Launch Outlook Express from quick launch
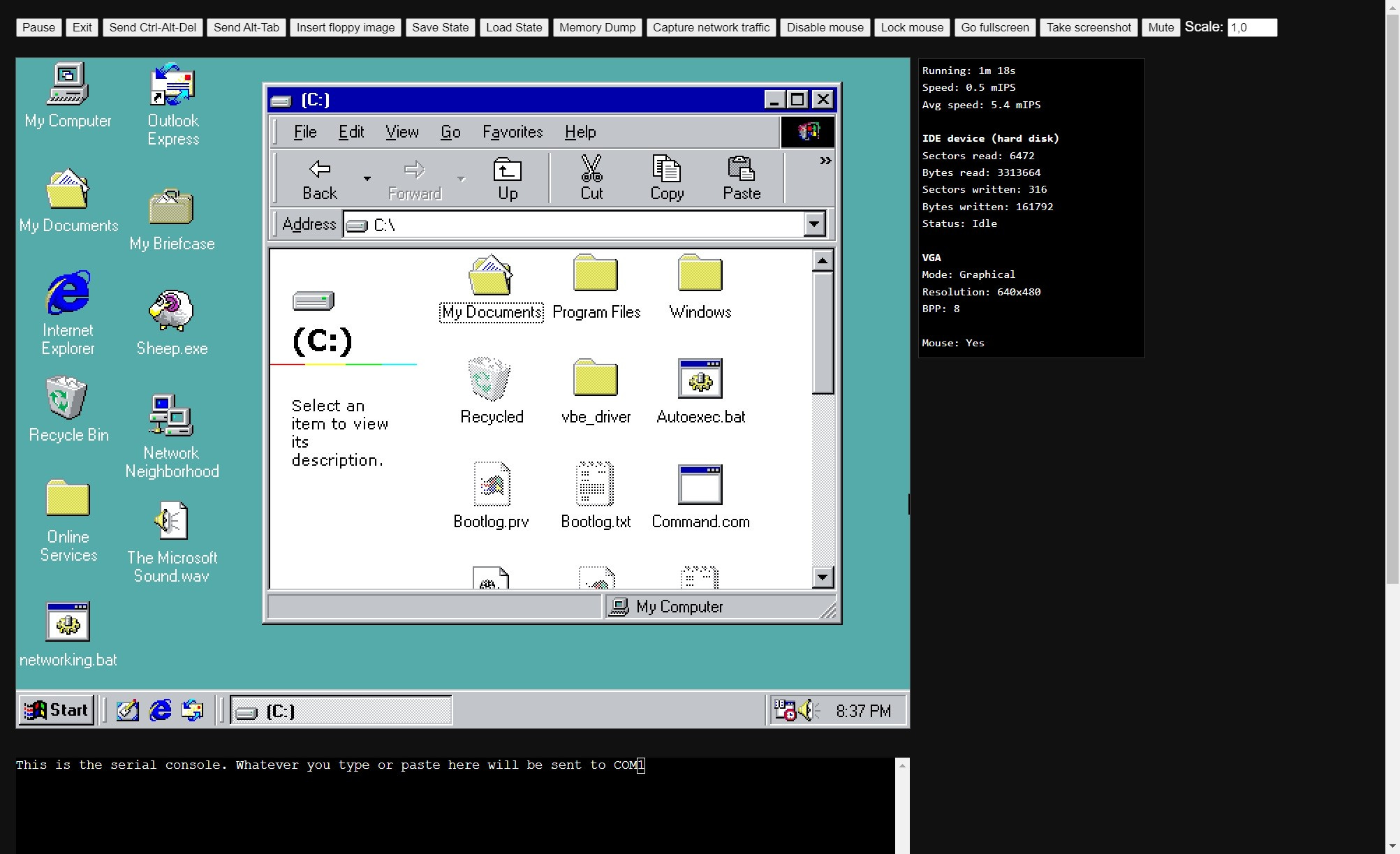The image size is (1400, 854). [193, 710]
